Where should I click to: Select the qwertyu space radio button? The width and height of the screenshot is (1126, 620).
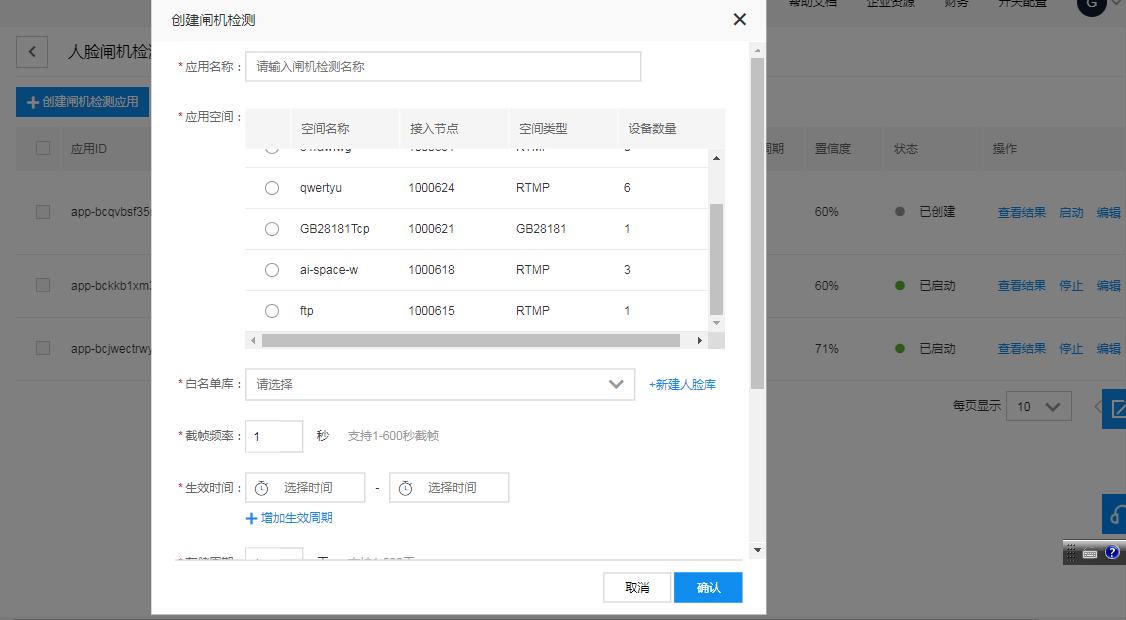(271, 188)
